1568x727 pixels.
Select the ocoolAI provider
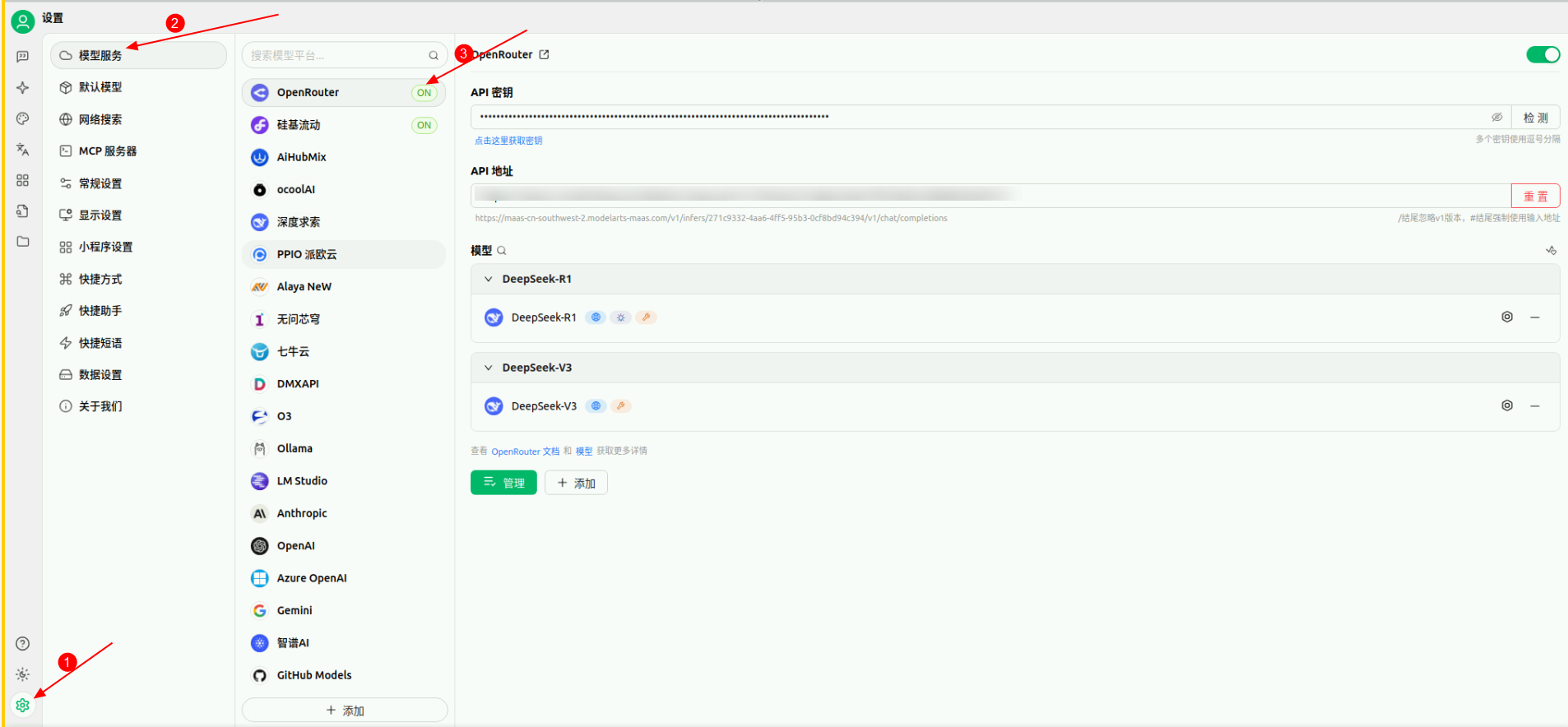[344, 190]
